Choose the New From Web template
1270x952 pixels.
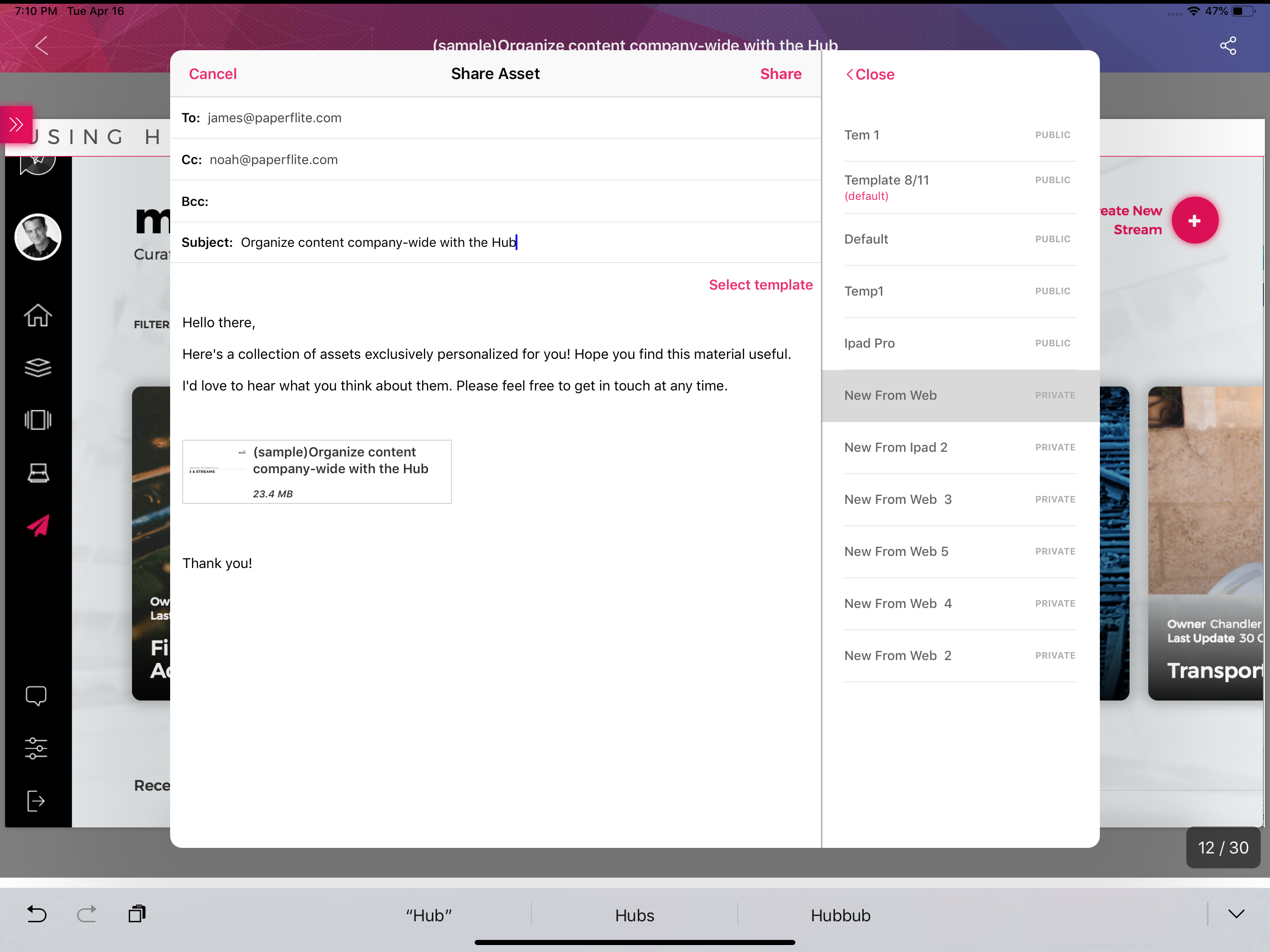pyautogui.click(x=960, y=396)
